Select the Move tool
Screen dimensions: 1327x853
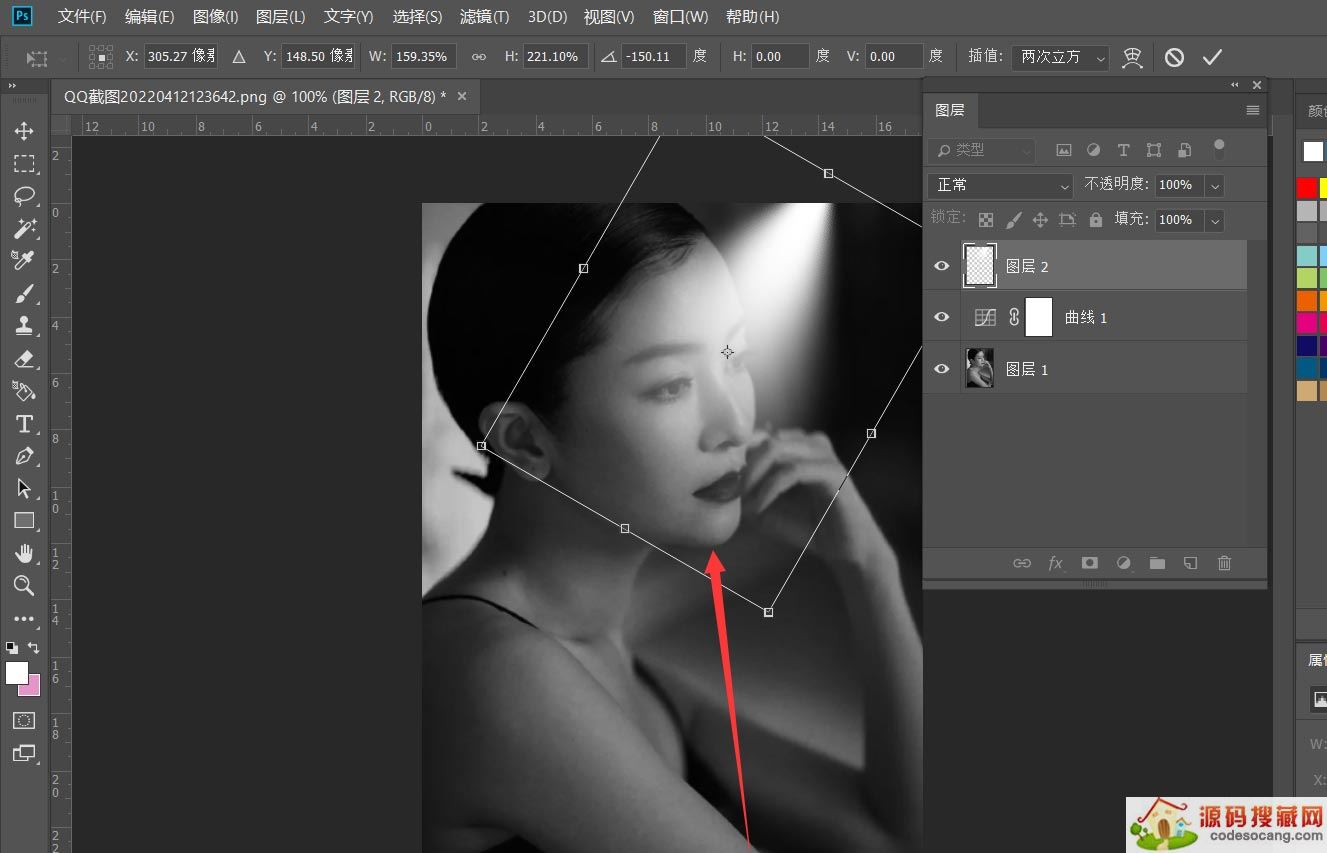[24, 131]
